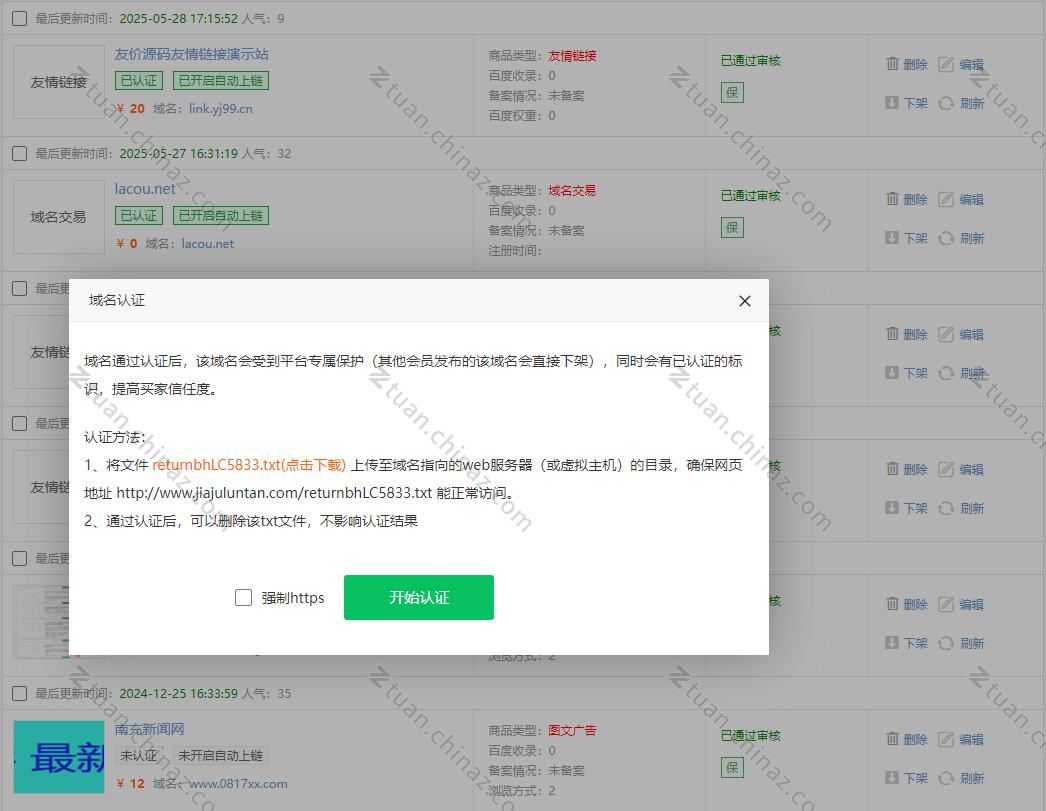Click the 保 badge in 友价源码友情链接演示站 row
The width and height of the screenshot is (1046, 811).
tap(732, 93)
